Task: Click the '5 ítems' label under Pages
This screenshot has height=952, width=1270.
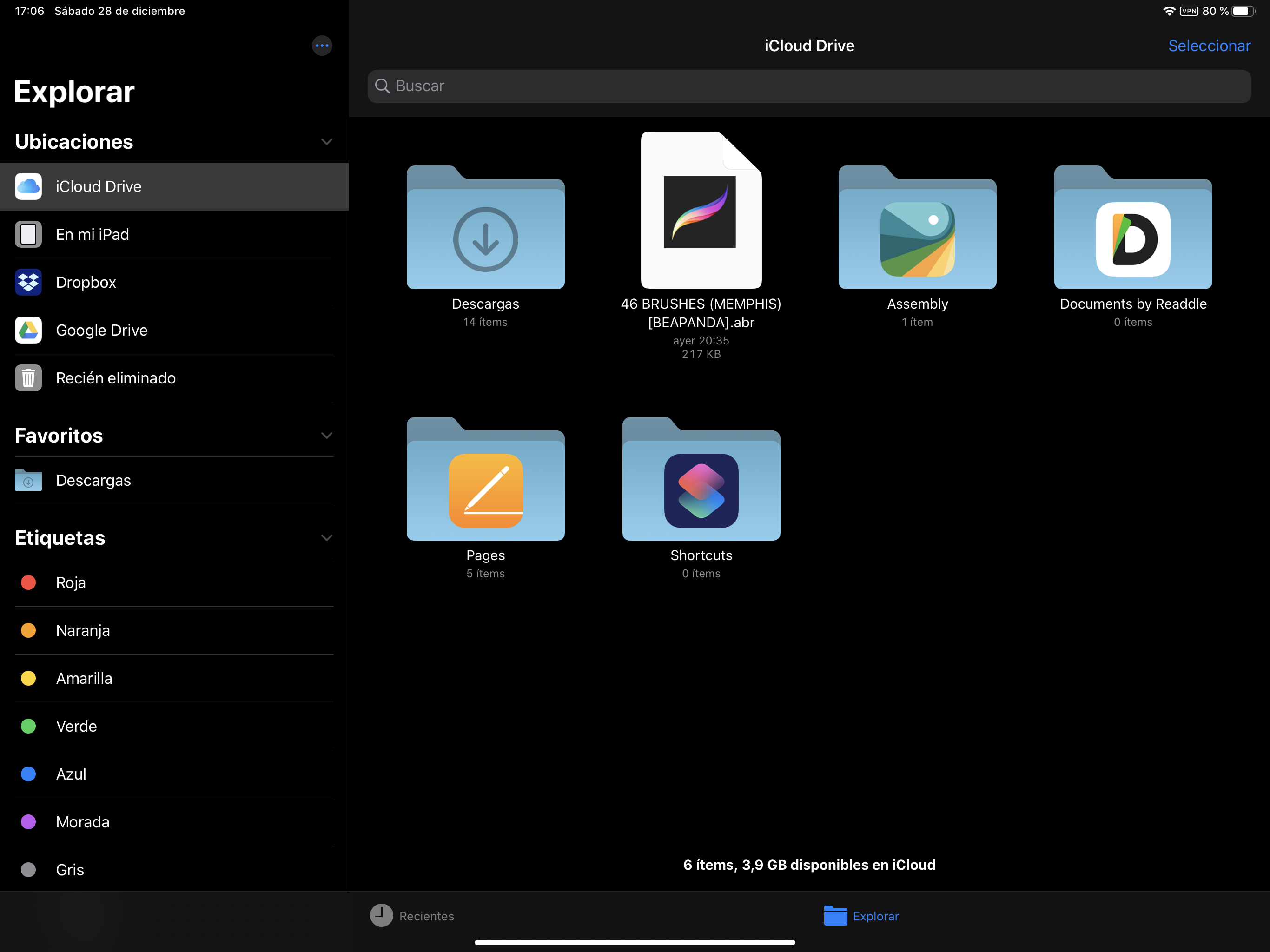Action: point(485,574)
